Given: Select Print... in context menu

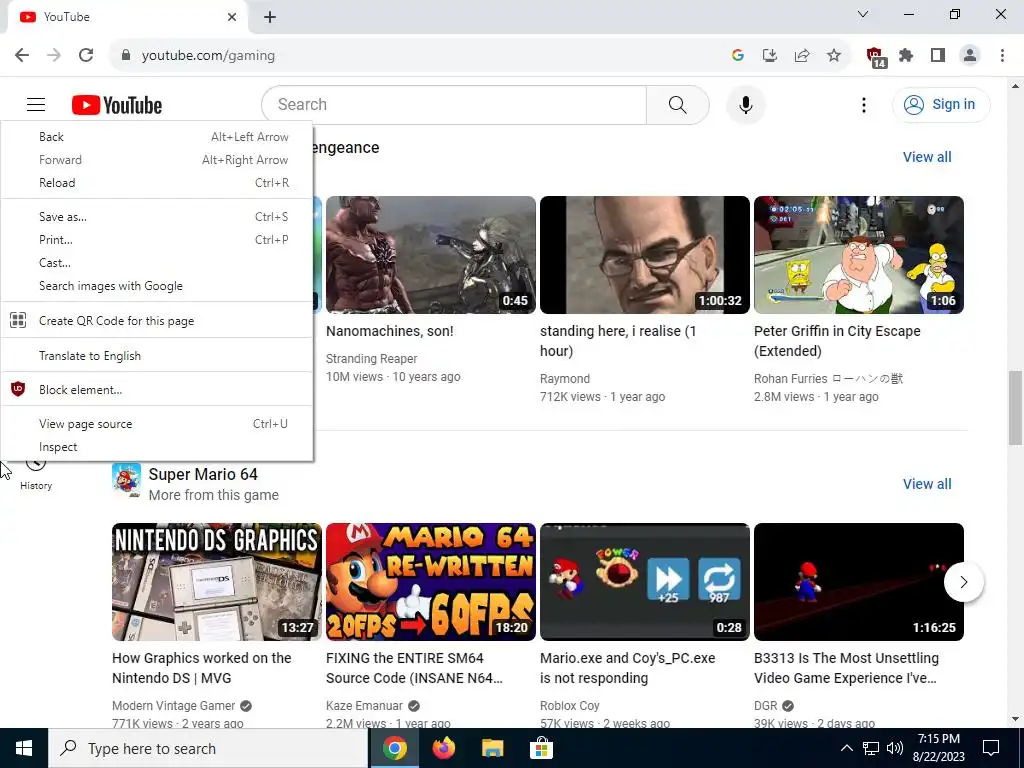Looking at the screenshot, I should (157, 240).
